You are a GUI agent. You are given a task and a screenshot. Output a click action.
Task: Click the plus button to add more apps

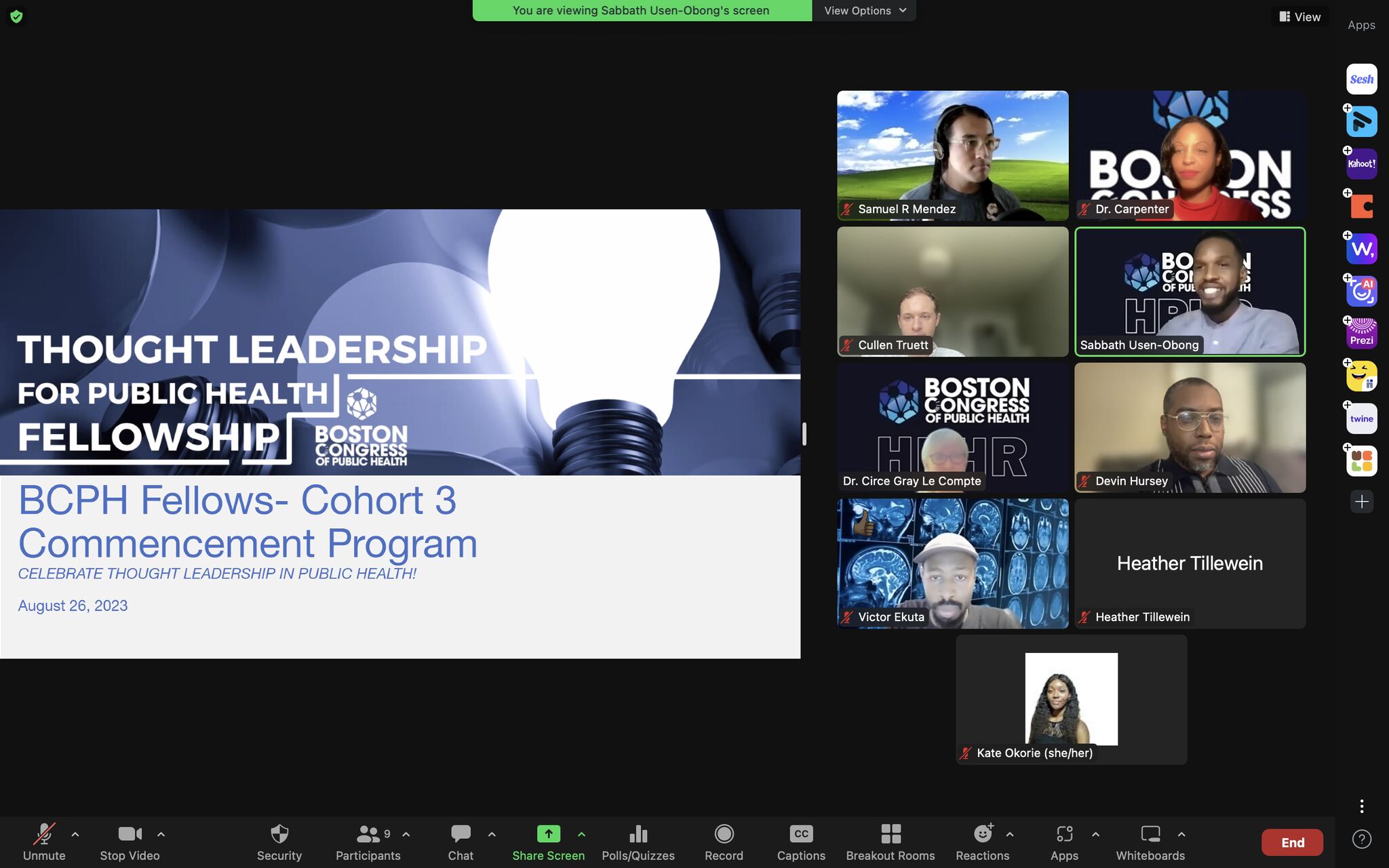coord(1361,502)
